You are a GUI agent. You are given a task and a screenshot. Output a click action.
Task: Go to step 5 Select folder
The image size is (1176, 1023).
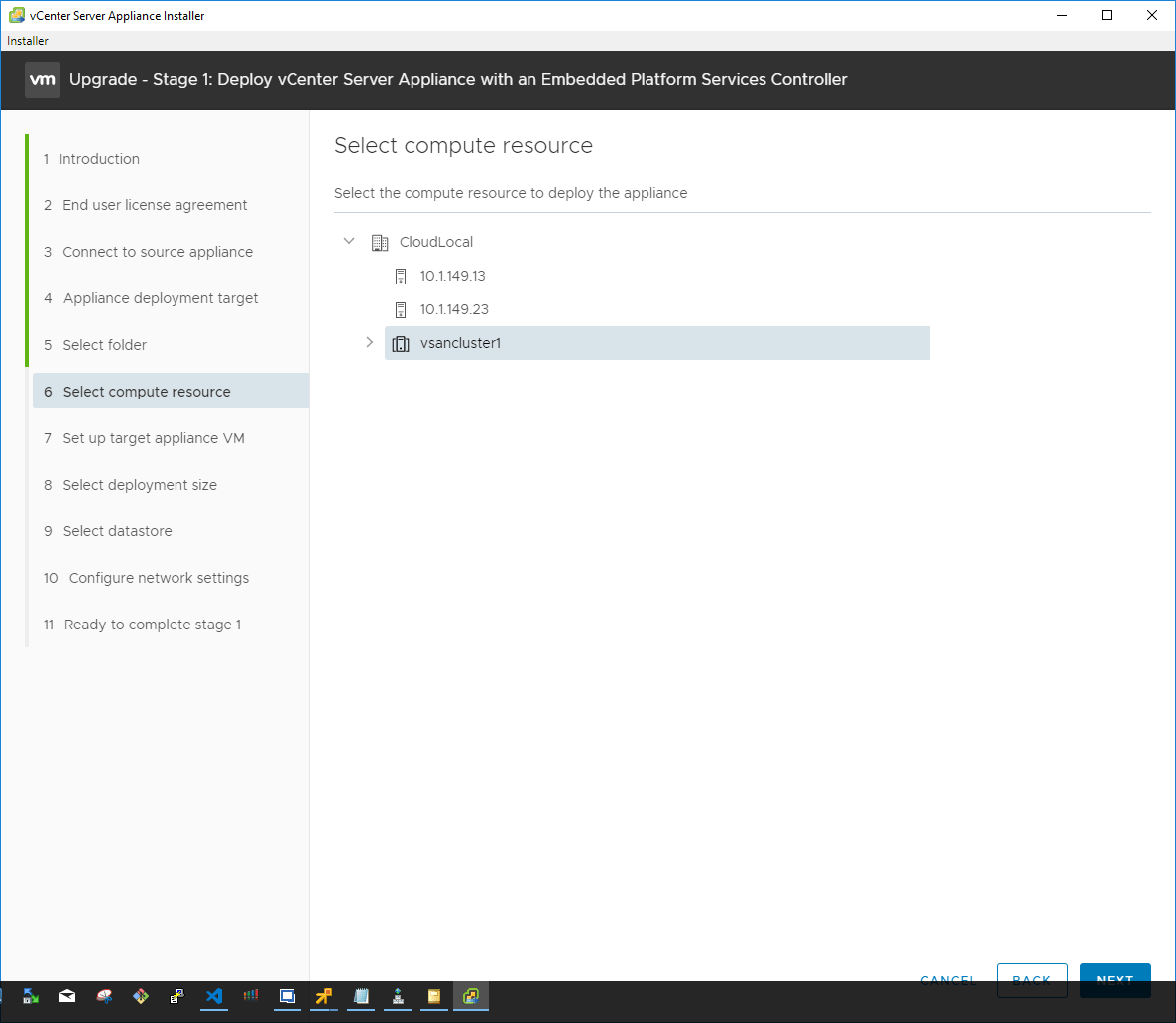click(x=95, y=345)
